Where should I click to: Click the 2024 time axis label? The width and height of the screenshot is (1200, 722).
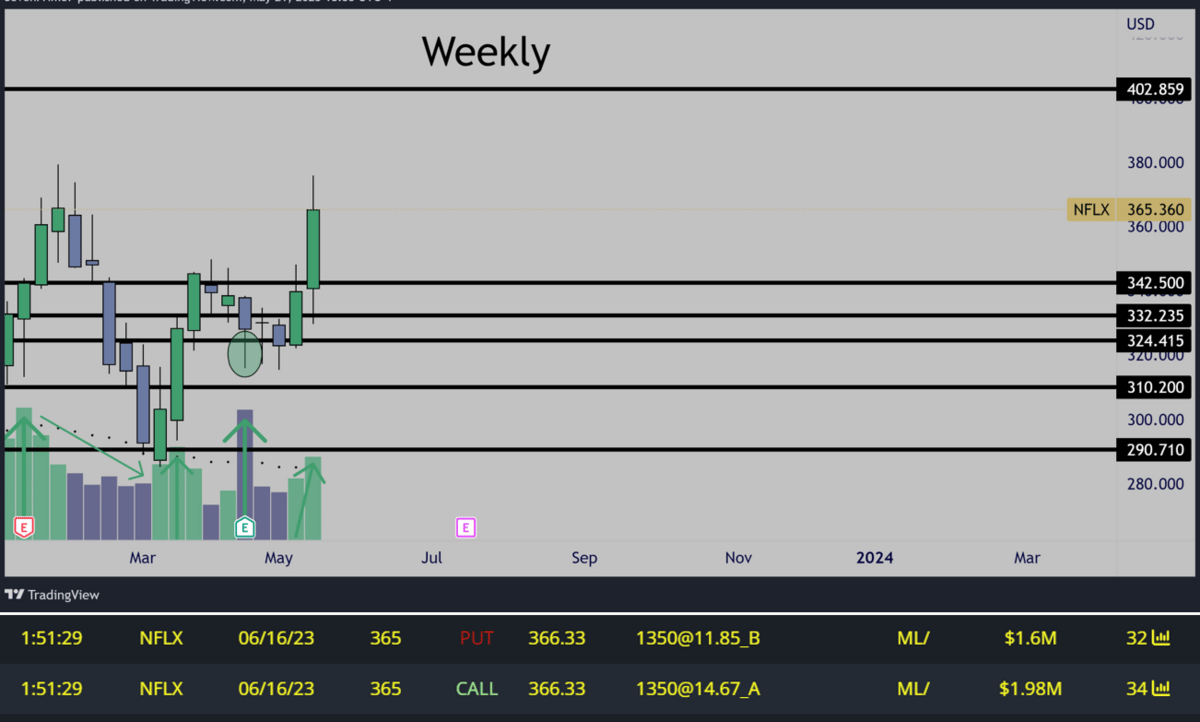coord(875,558)
